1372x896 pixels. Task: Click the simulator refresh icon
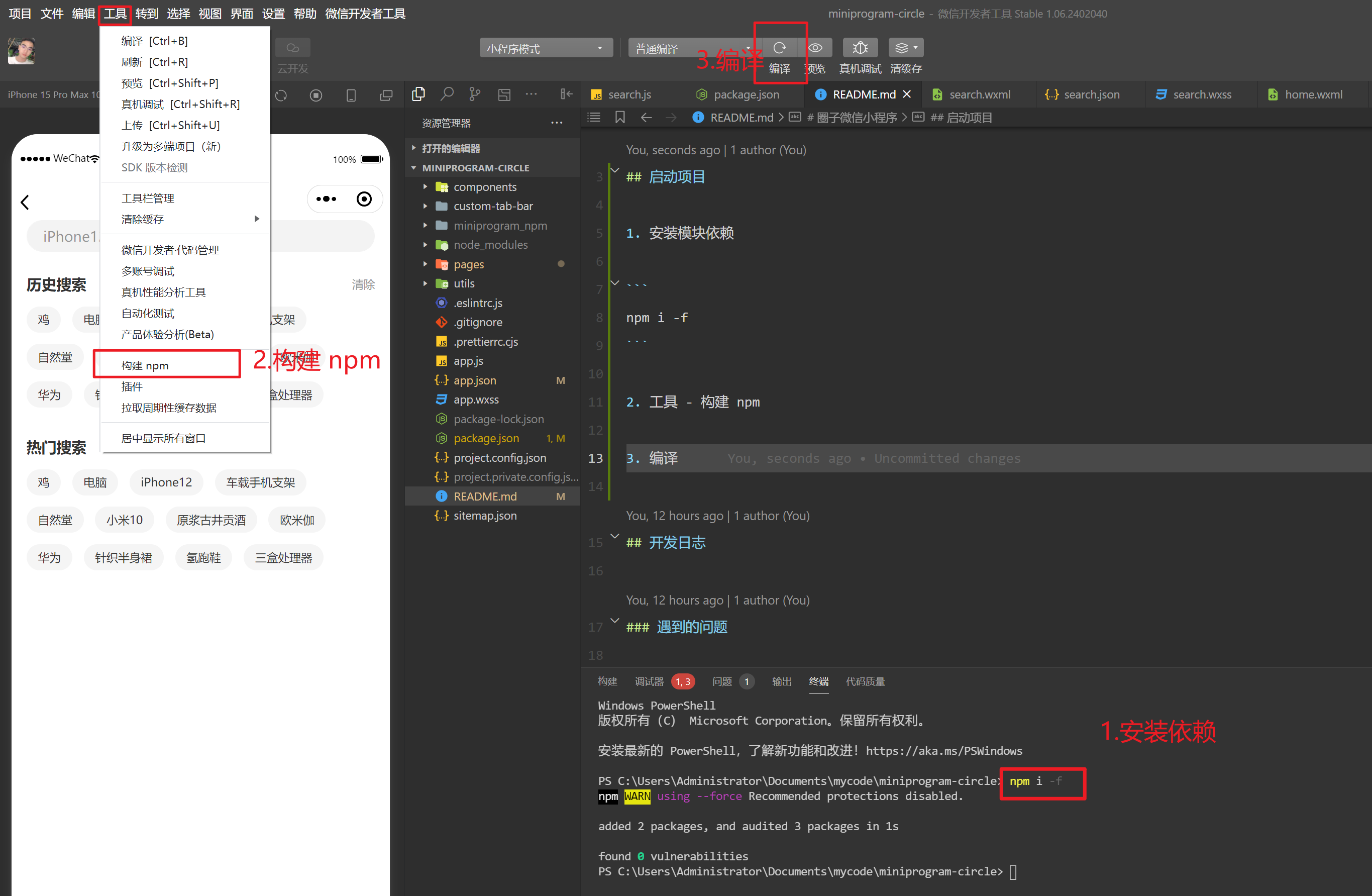[x=281, y=95]
